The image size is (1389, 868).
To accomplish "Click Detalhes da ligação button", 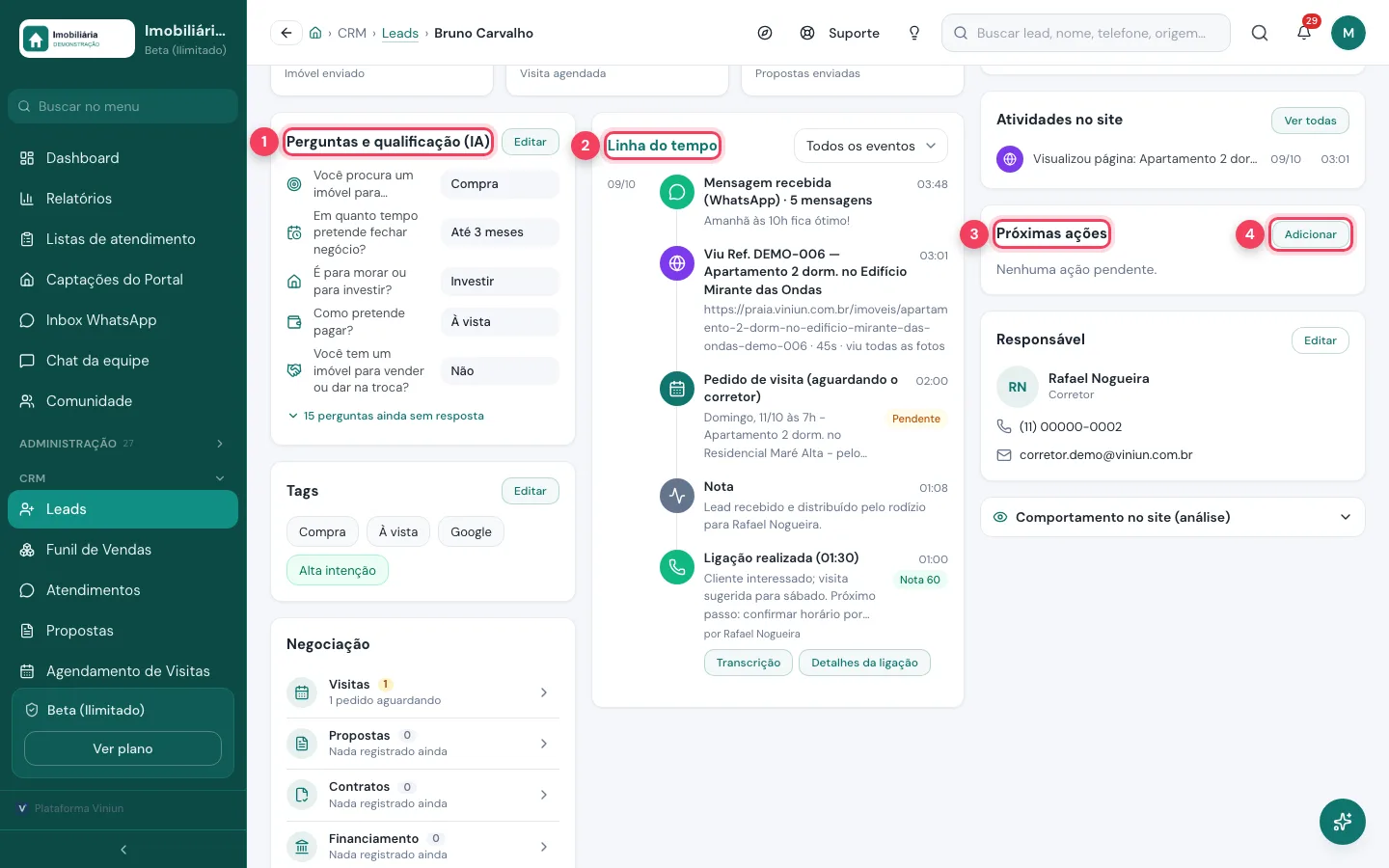I will click(x=864, y=663).
